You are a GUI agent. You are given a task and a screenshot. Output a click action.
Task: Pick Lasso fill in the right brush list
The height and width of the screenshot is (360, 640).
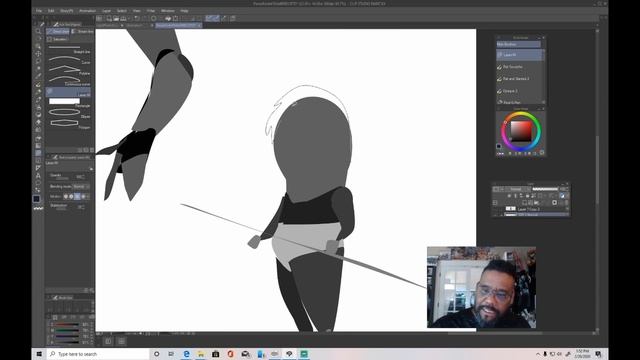pos(520,55)
